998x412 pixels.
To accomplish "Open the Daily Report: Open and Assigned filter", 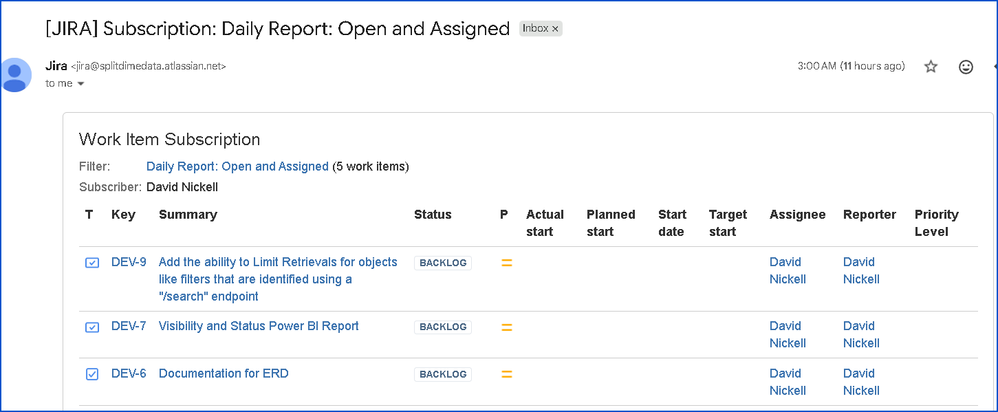I will [237, 166].
